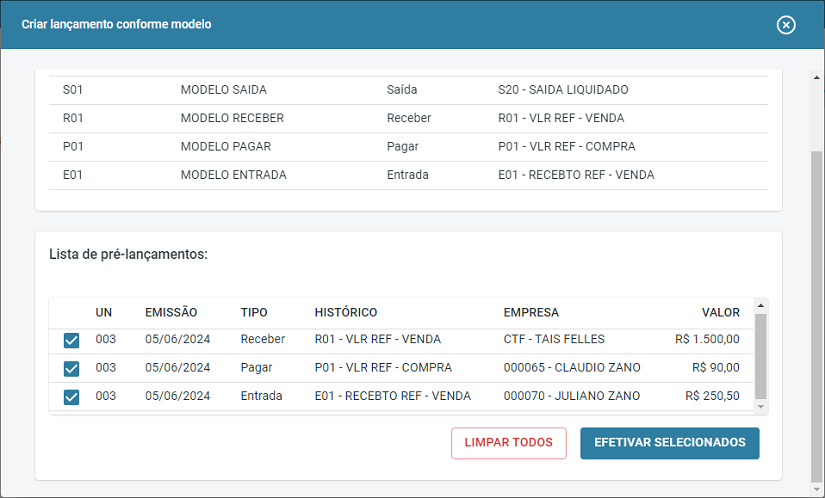The height and width of the screenshot is (498, 825).
Task: Sort by the Valor column header
Action: click(x=720, y=312)
